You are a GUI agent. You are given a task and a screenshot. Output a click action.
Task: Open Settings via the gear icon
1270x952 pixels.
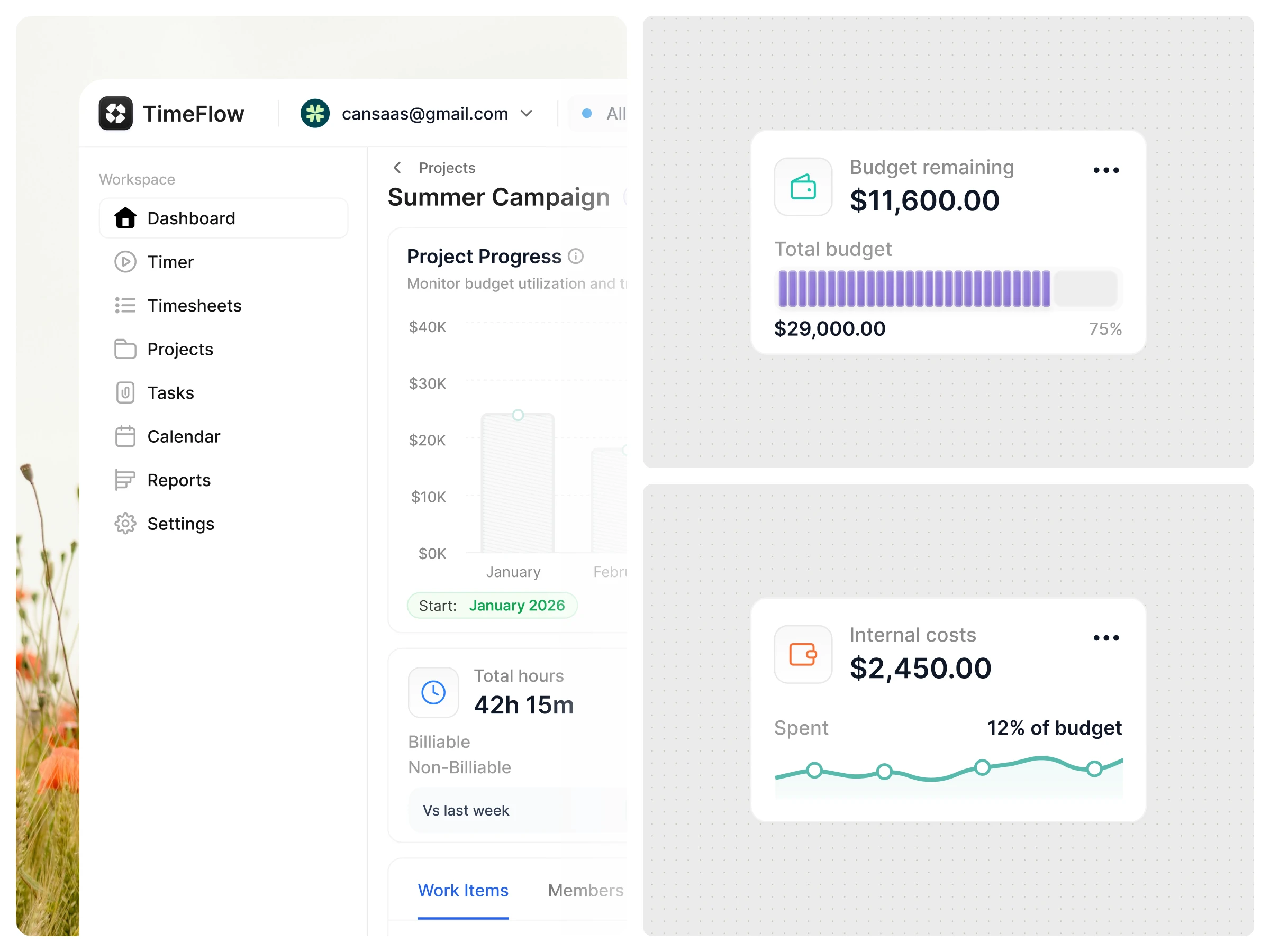click(x=125, y=524)
